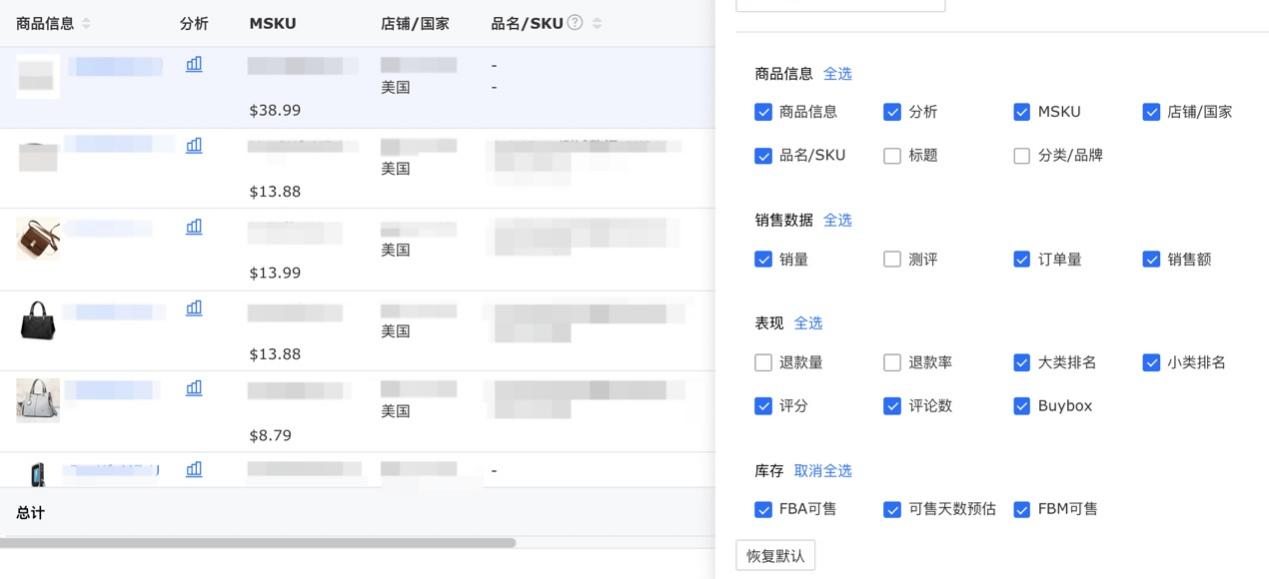Check the 分类/品牌 option
The height and width of the screenshot is (579, 1269).
point(1021,155)
